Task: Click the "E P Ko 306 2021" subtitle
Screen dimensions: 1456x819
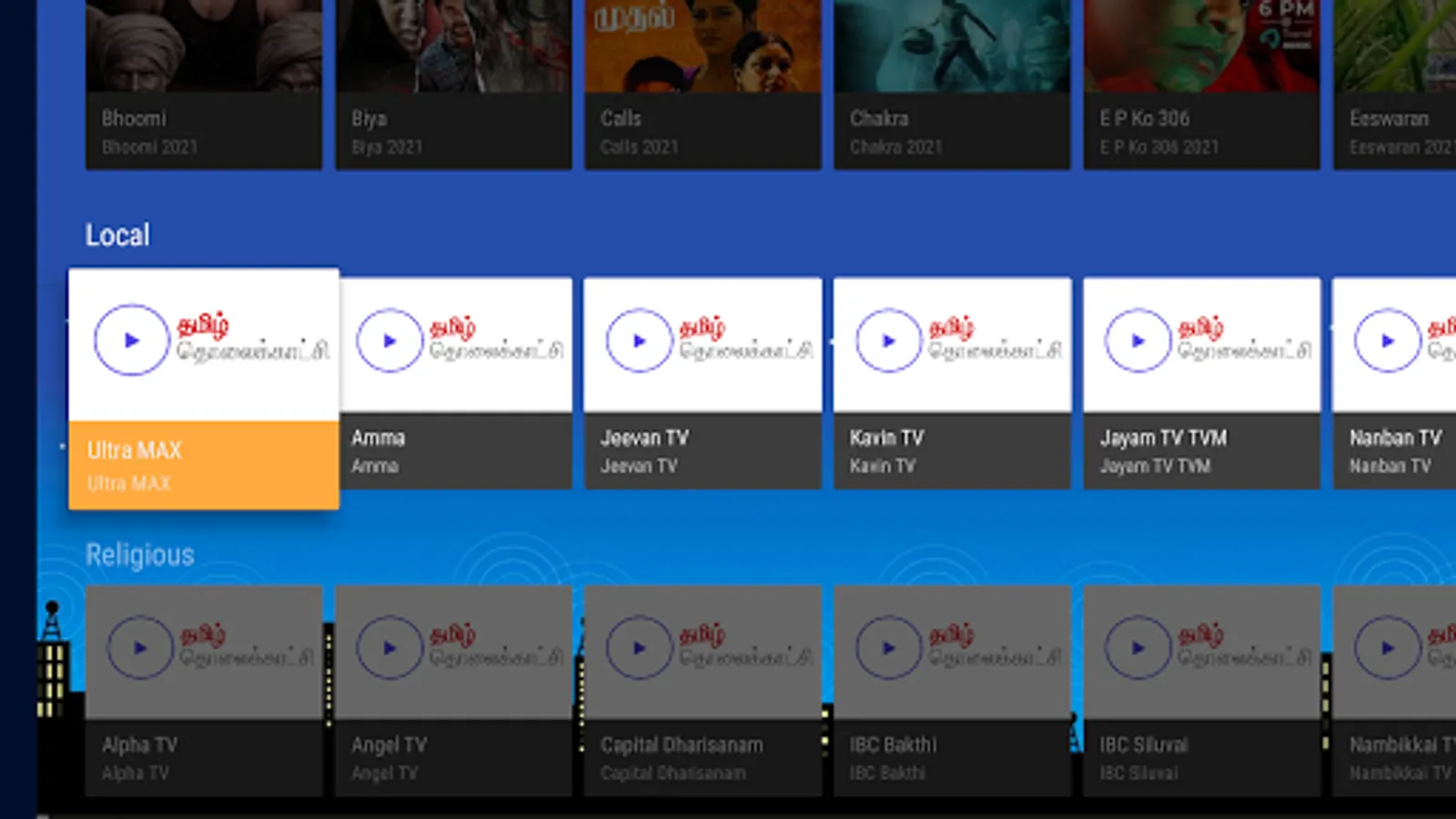Action: pos(1158,147)
